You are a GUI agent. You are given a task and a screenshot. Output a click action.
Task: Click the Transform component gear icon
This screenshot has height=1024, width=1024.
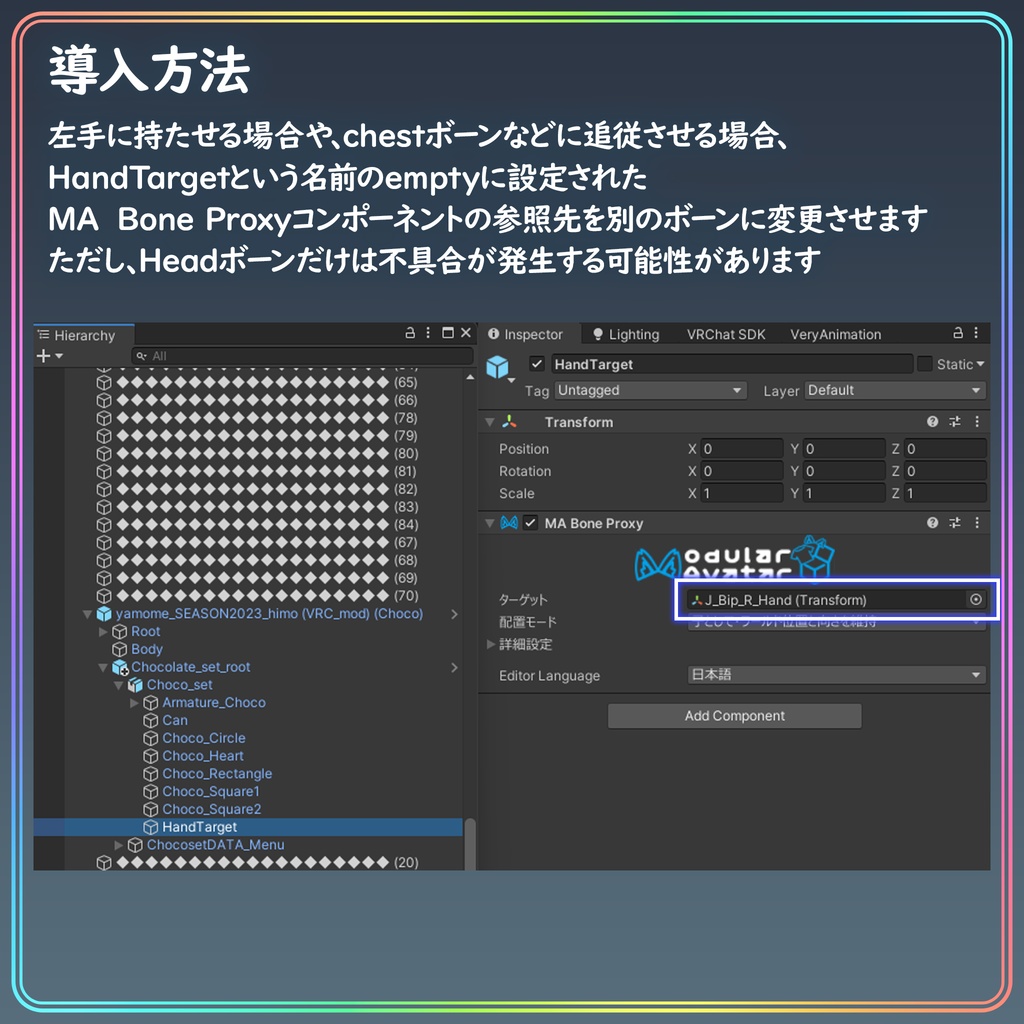[x=976, y=422]
